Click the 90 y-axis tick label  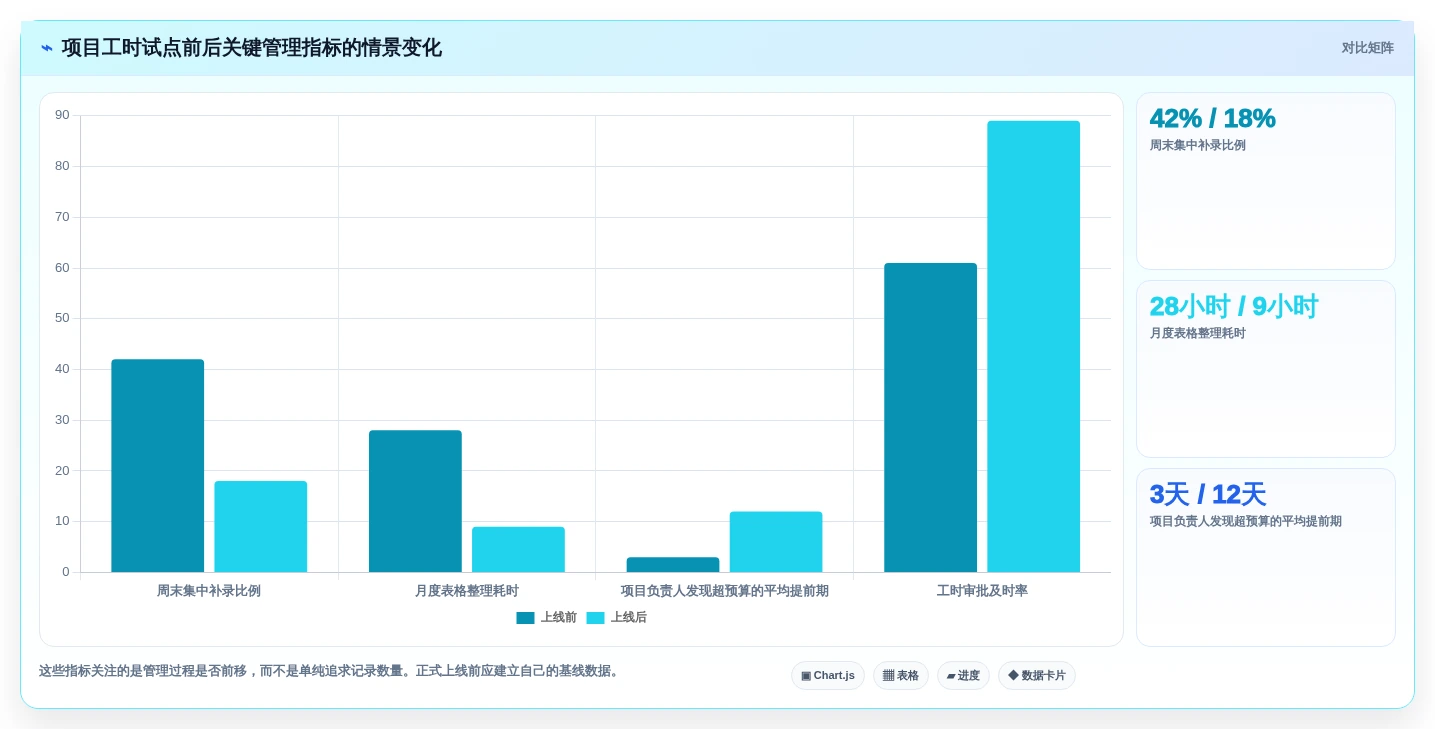click(62, 115)
